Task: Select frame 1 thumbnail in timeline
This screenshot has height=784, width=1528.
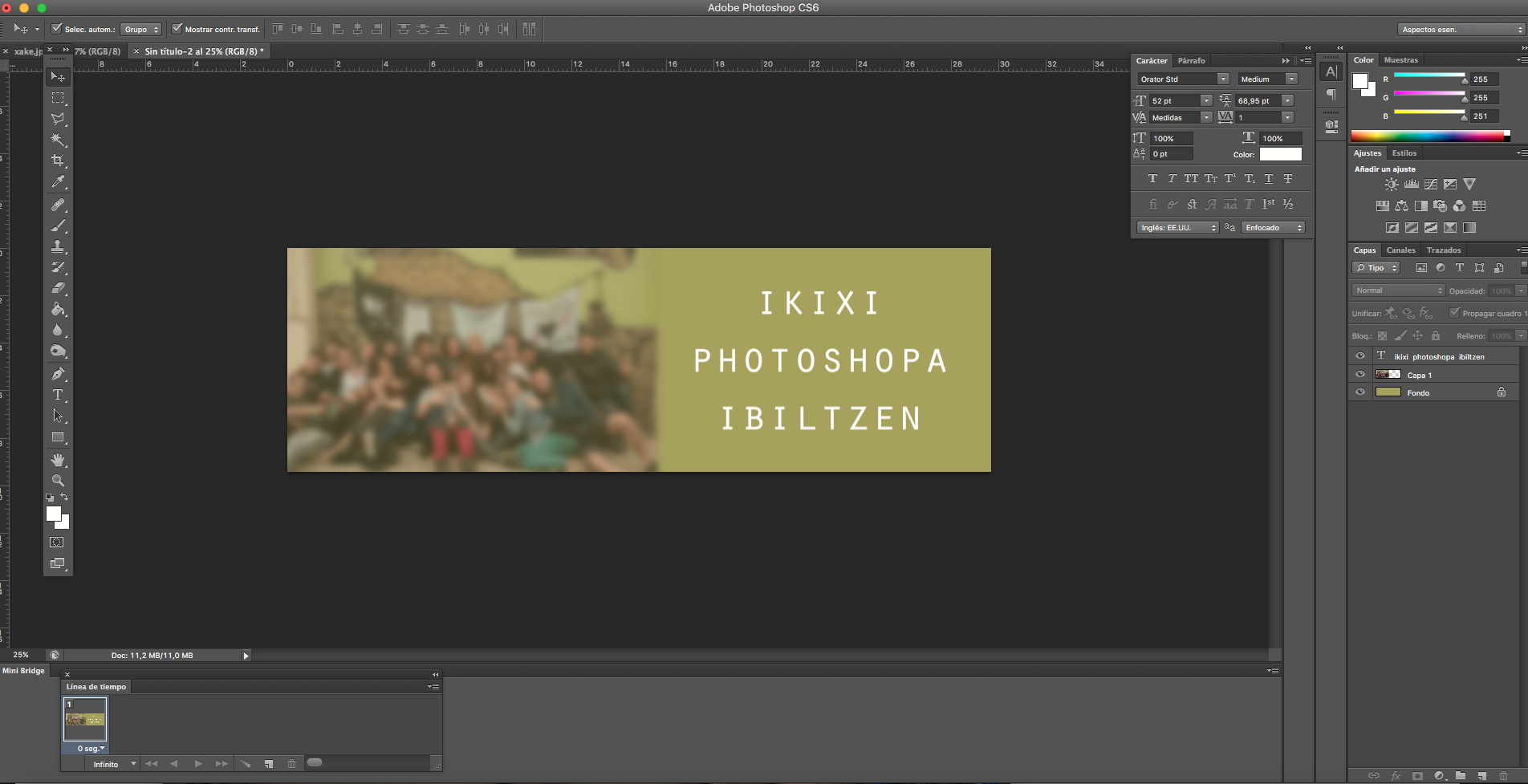Action: (x=85, y=719)
